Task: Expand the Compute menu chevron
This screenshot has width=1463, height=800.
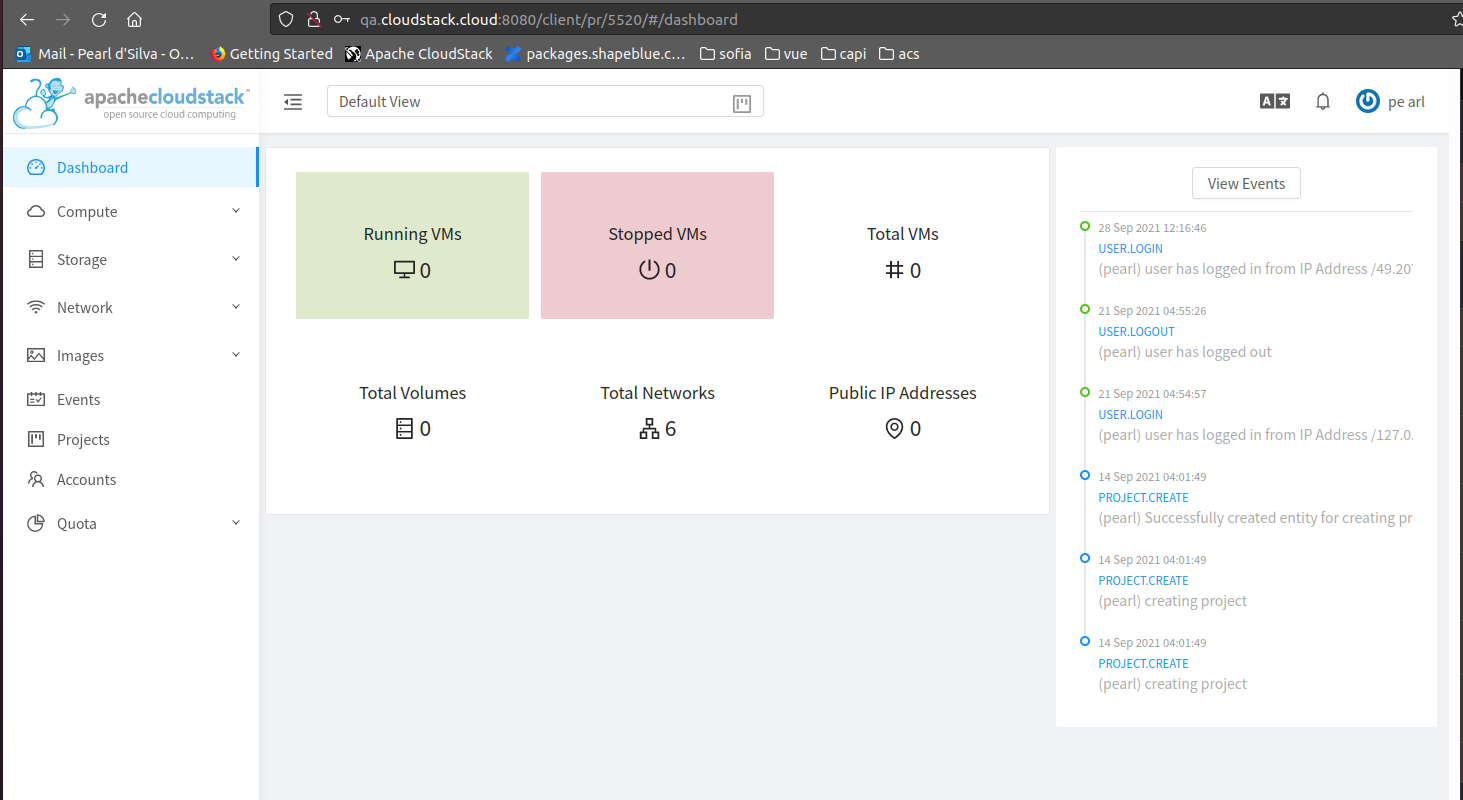Action: (x=236, y=211)
